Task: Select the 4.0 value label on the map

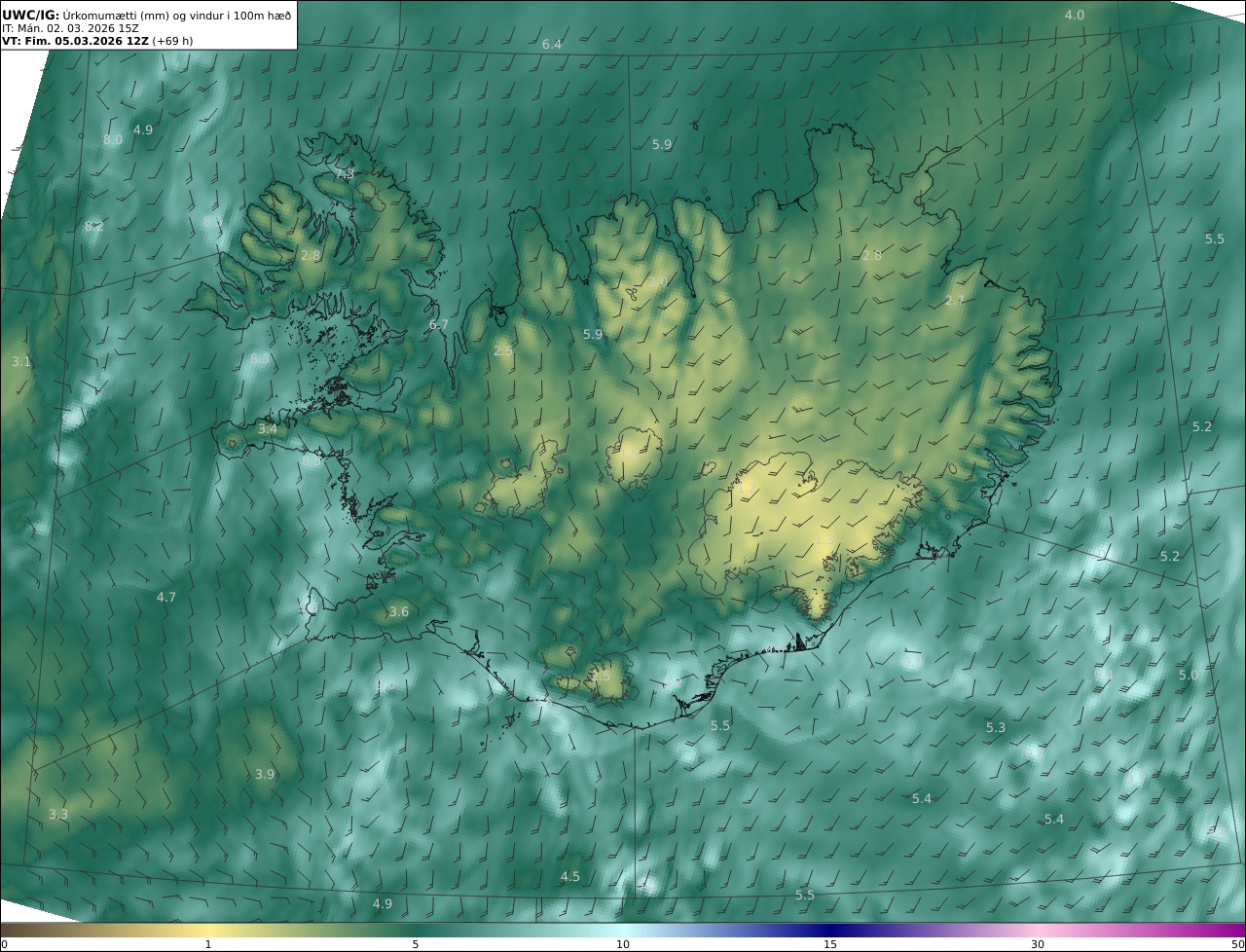Action: tap(1074, 15)
